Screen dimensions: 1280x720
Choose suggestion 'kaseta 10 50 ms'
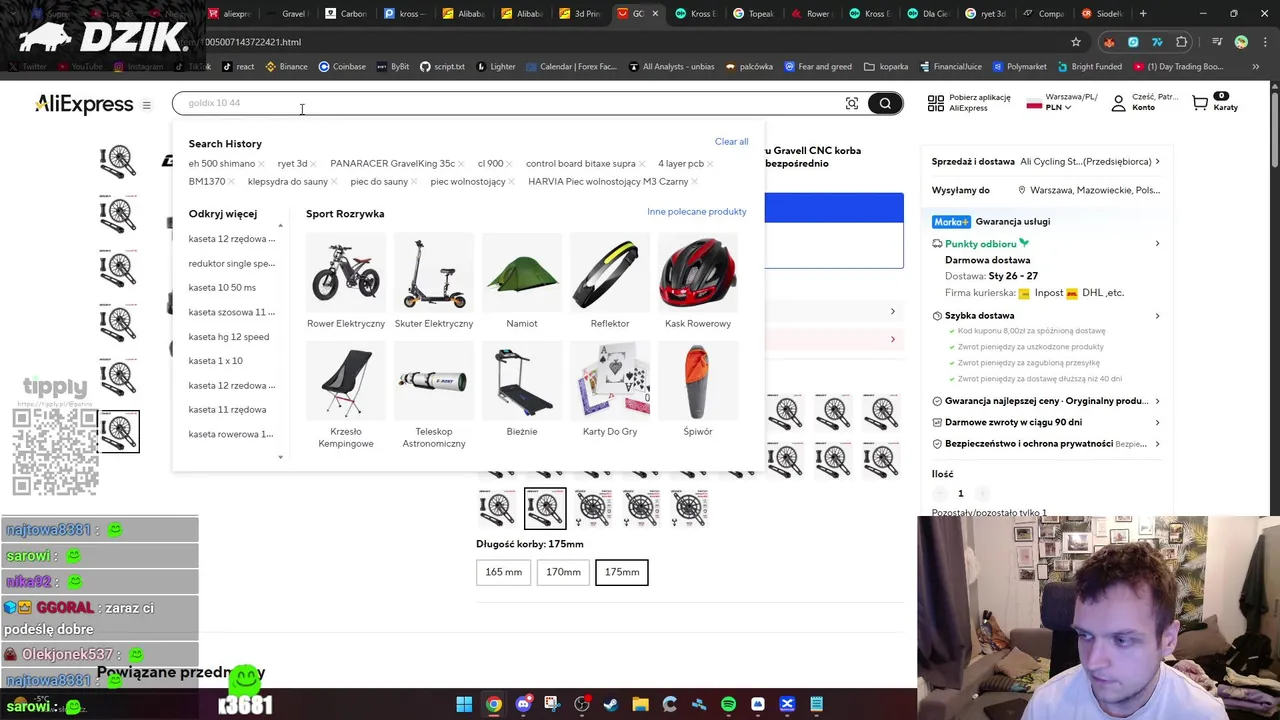coord(222,288)
